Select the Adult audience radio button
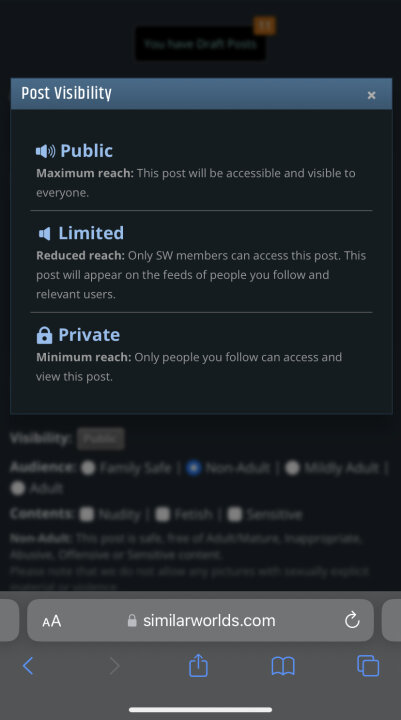This screenshot has height=720, width=401. 17,488
